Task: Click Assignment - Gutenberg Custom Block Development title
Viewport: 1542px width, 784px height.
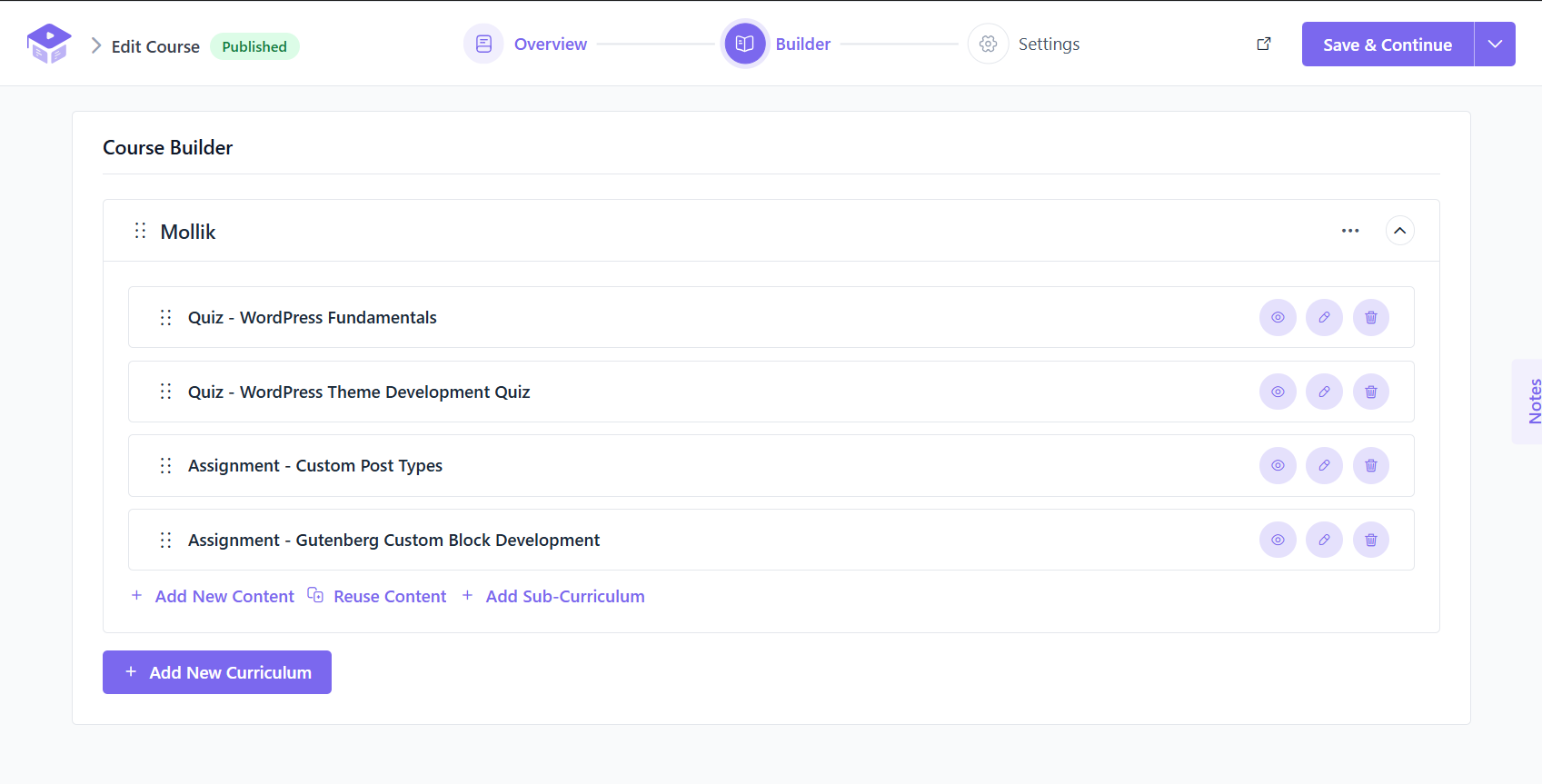Action: pos(394,540)
